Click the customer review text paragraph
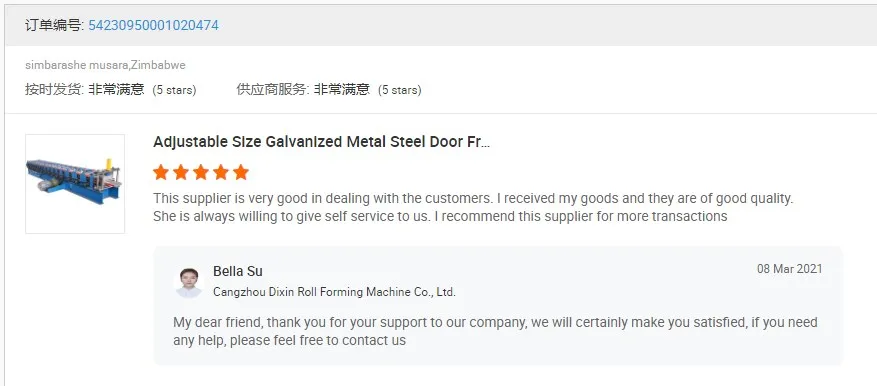The image size is (877, 386). (474, 207)
